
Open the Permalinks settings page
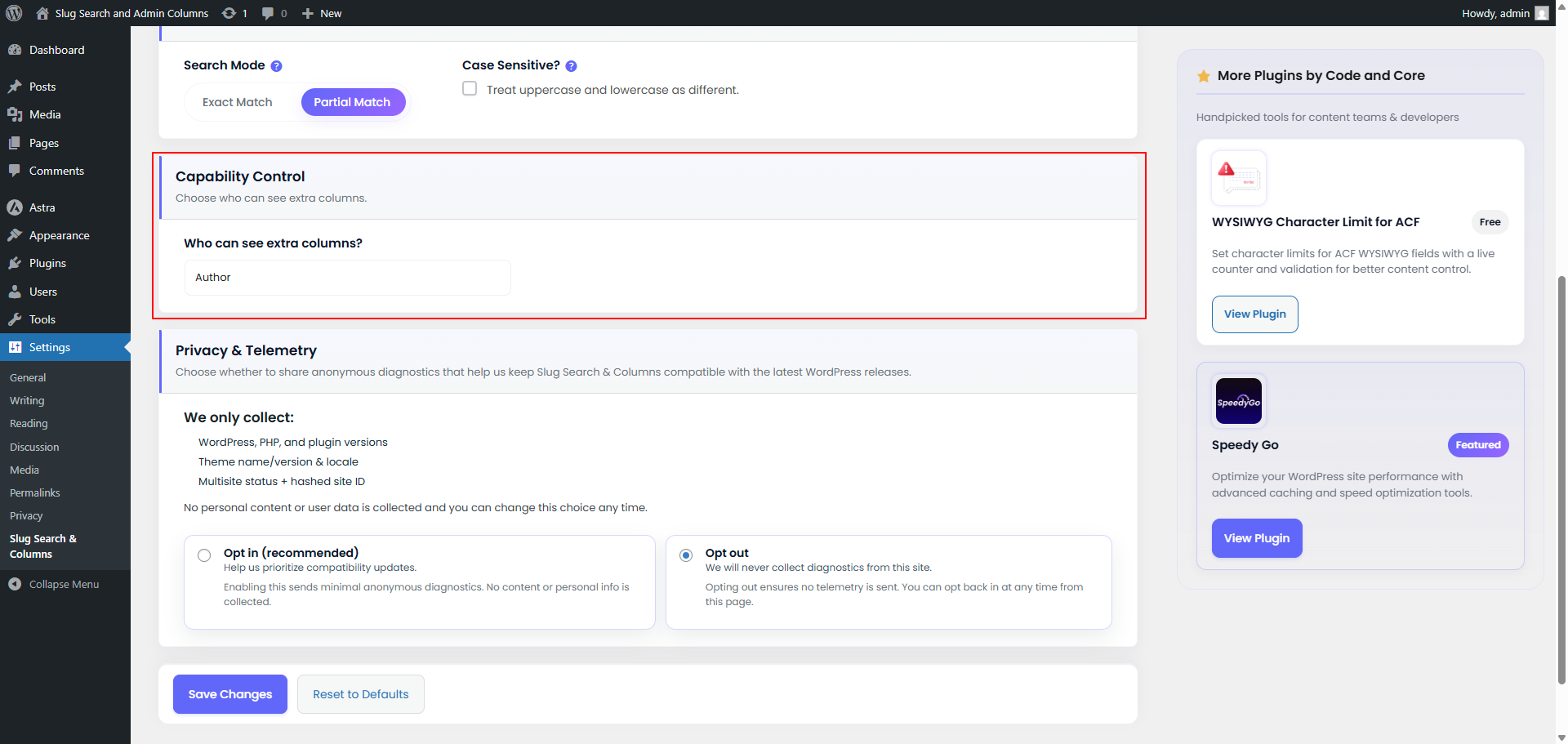[34, 492]
